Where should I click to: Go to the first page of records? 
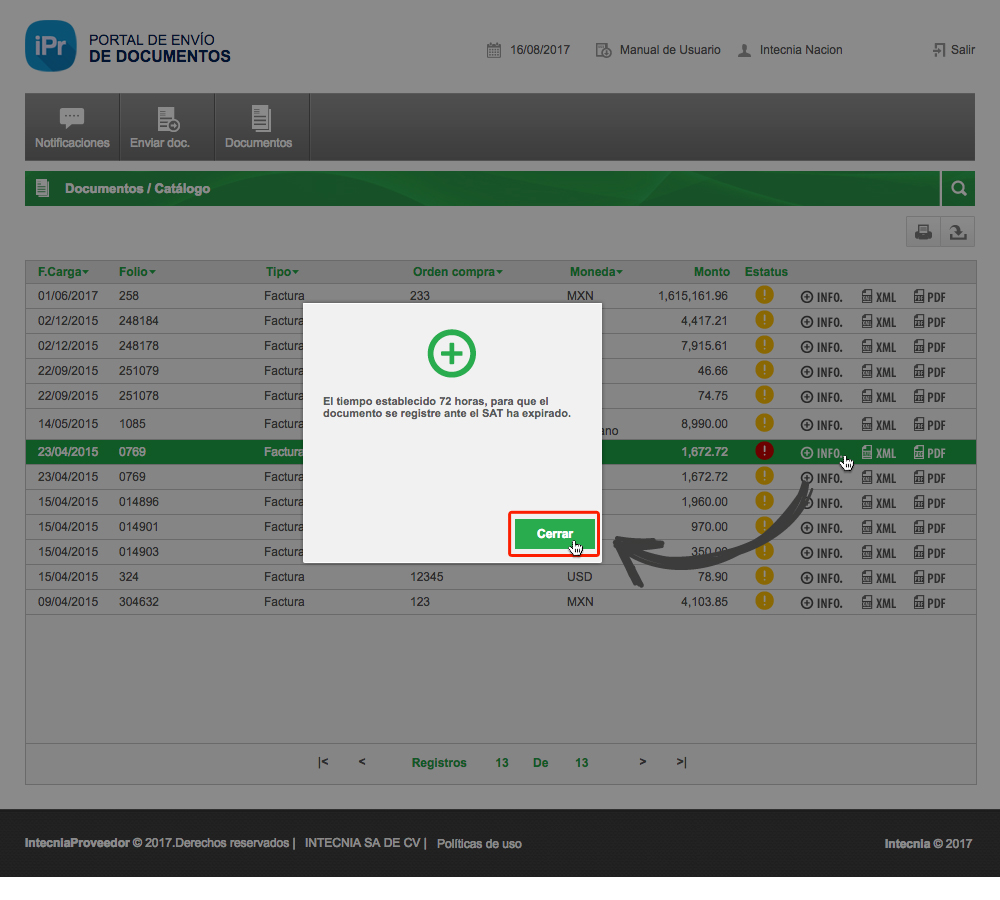click(x=323, y=762)
